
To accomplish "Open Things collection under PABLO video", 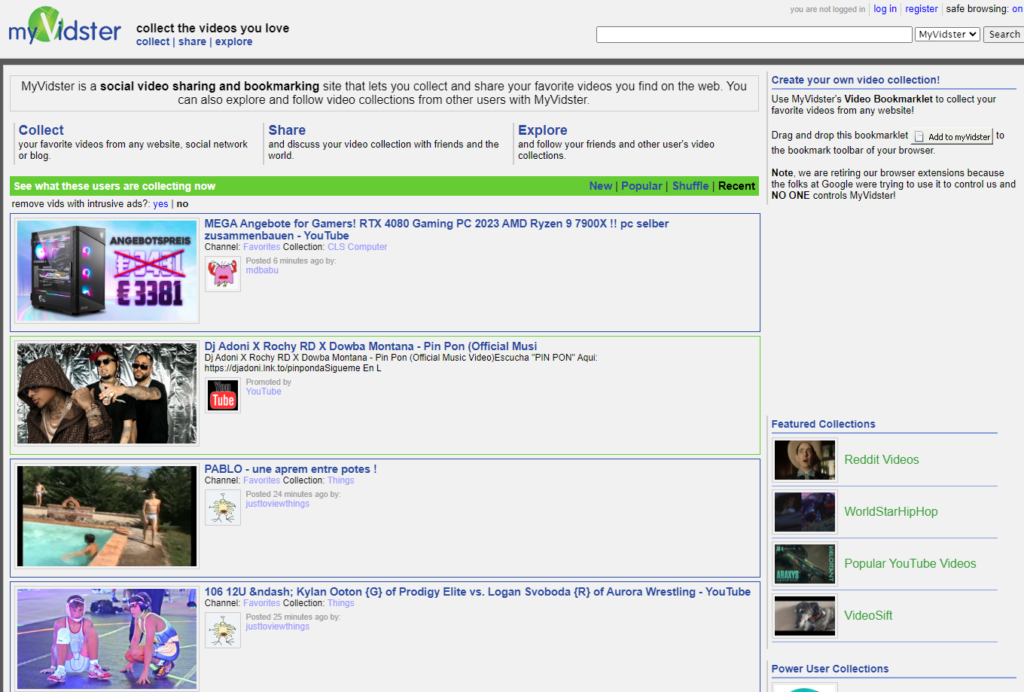I will click(x=341, y=480).
